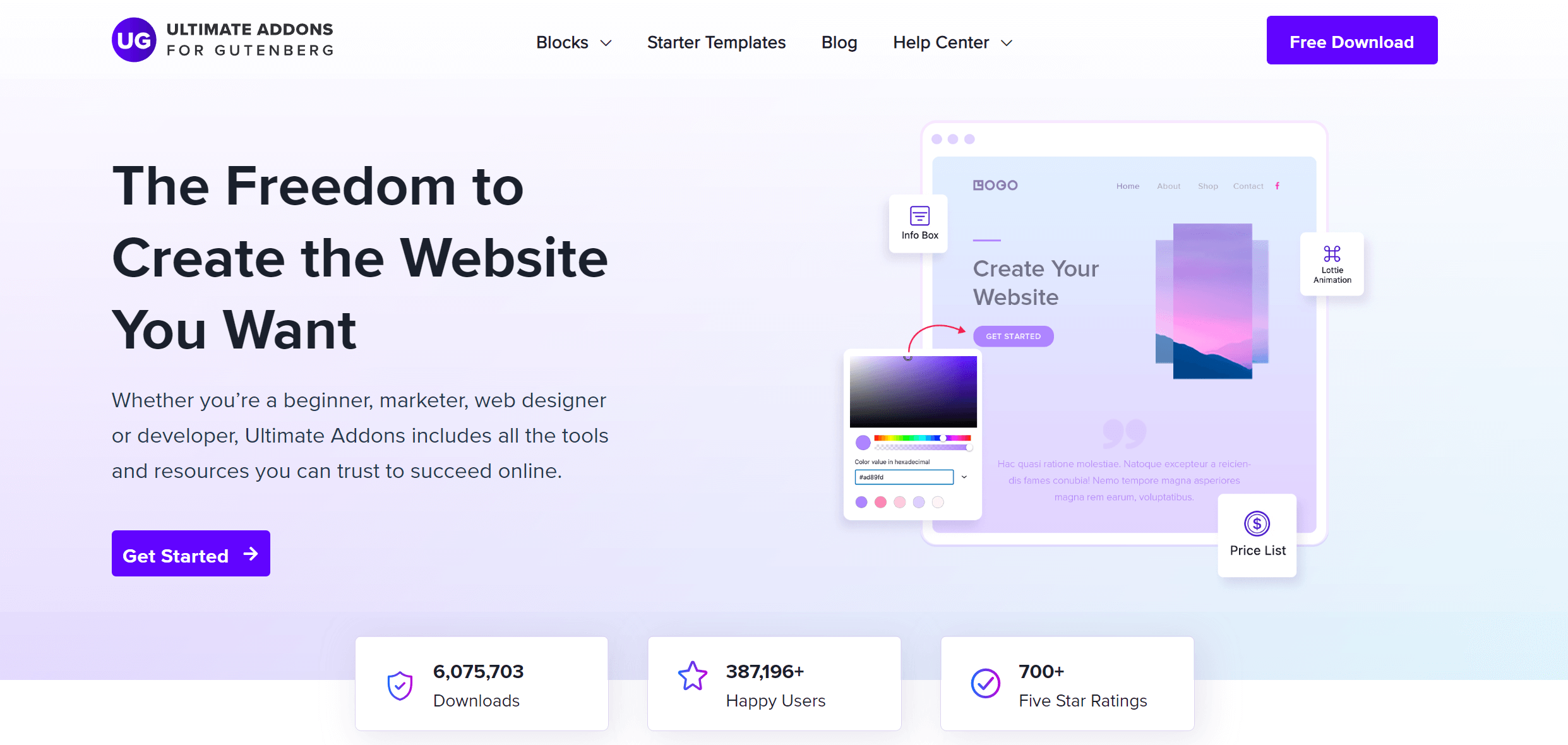This screenshot has height=745, width=1568.
Task: Click the Starter Templates menu item
Action: [x=716, y=42]
